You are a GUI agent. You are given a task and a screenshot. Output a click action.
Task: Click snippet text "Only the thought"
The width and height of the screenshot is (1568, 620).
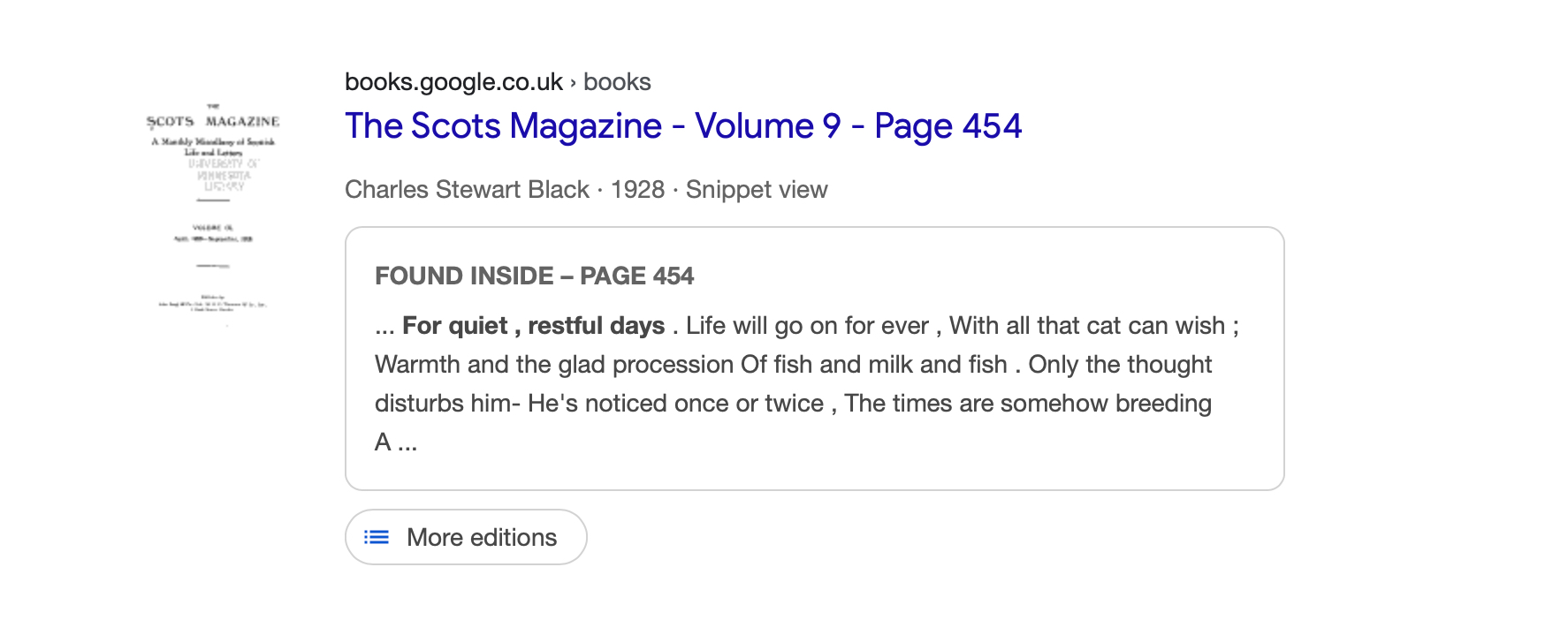point(1120,365)
